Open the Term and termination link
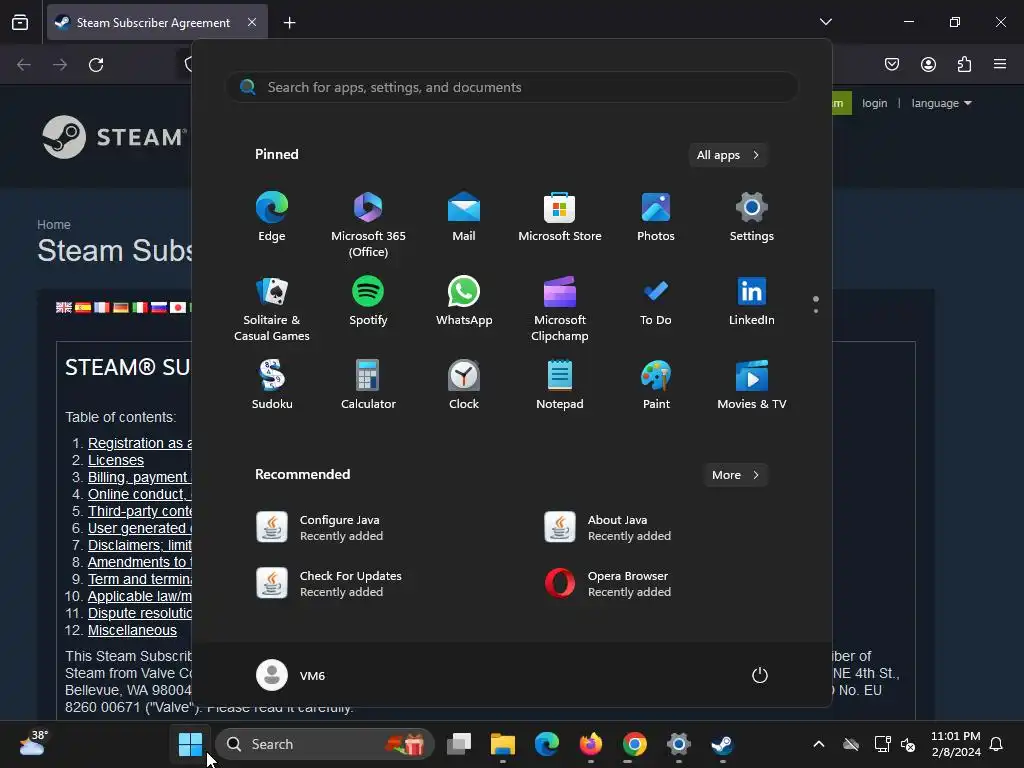1024x768 pixels. pos(140,579)
